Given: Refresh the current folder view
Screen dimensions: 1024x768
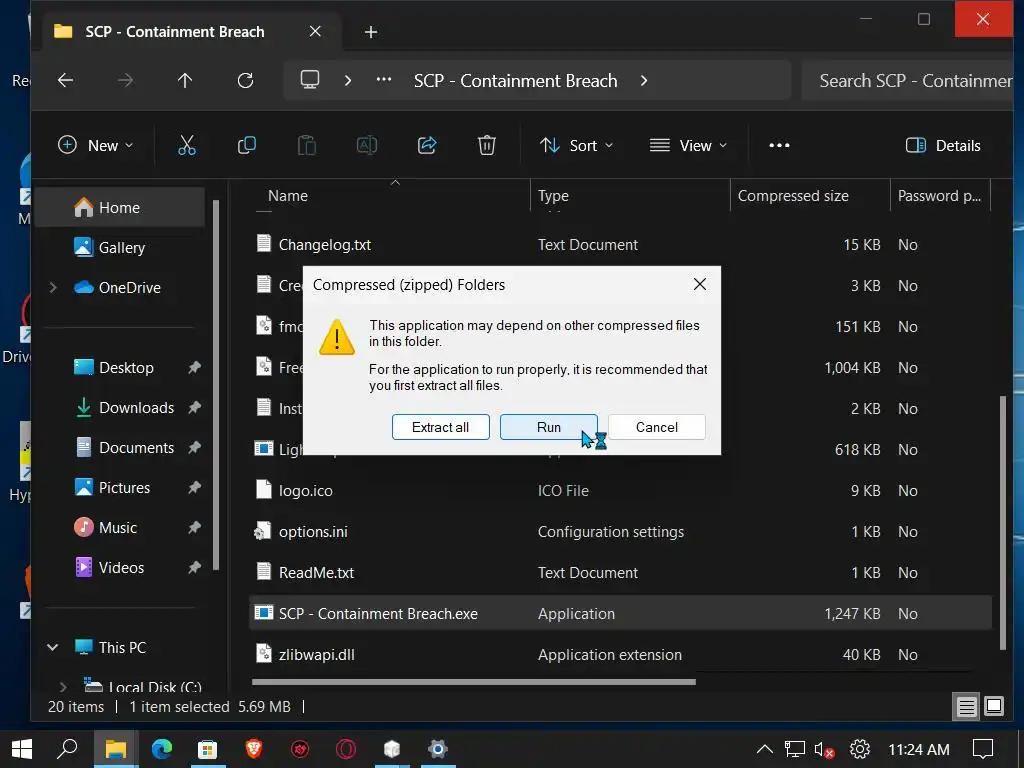Looking at the screenshot, I should 246,80.
